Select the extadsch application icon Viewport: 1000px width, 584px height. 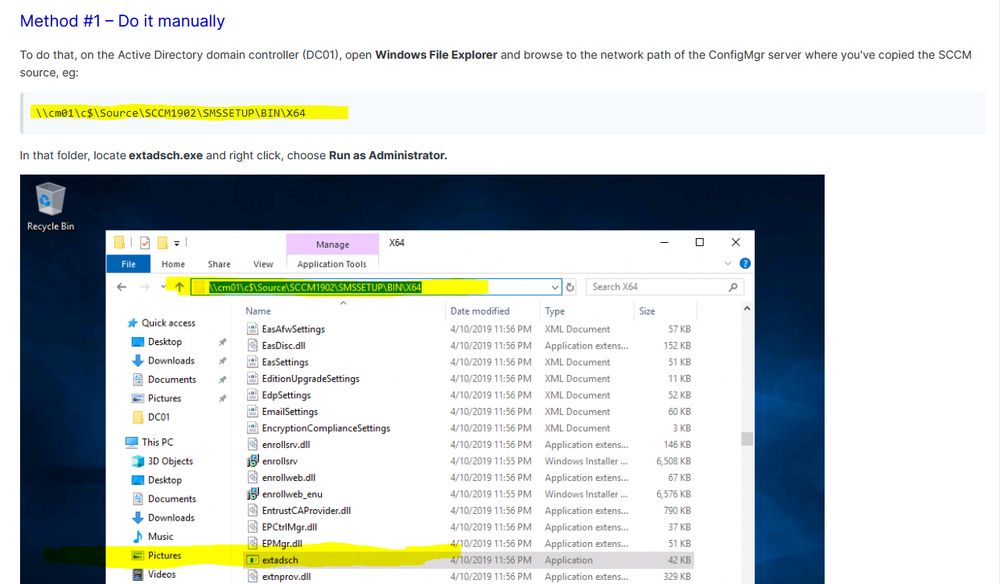(x=253, y=560)
